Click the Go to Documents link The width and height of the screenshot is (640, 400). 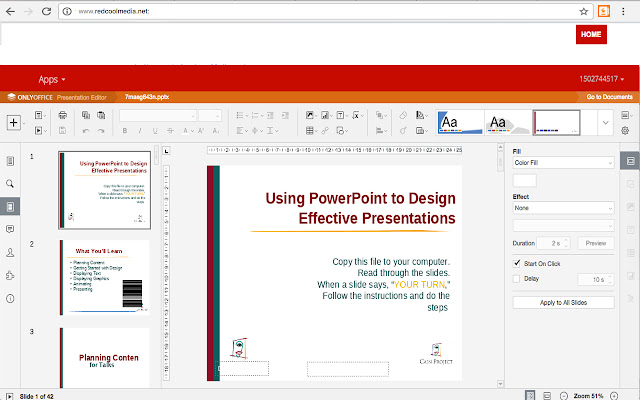coord(609,97)
